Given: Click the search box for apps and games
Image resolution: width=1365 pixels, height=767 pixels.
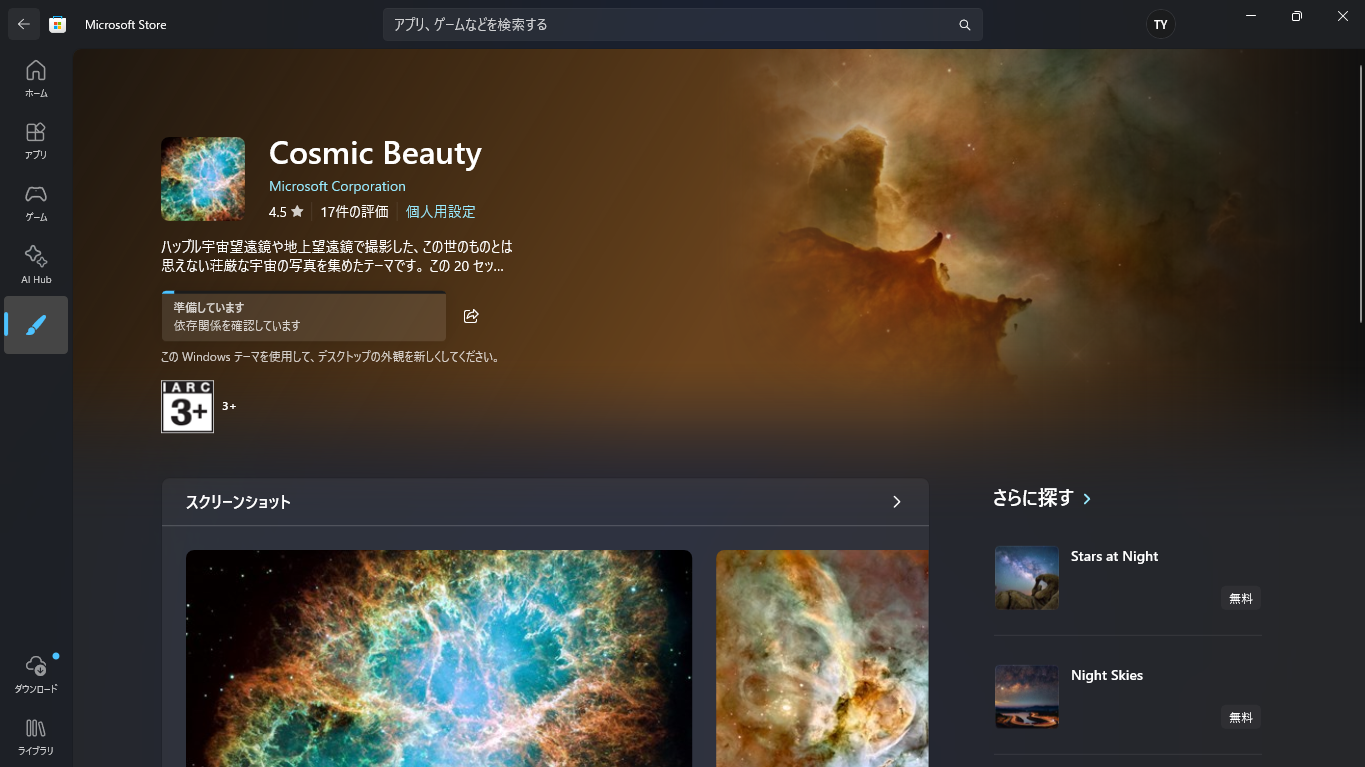Looking at the screenshot, I should point(682,25).
